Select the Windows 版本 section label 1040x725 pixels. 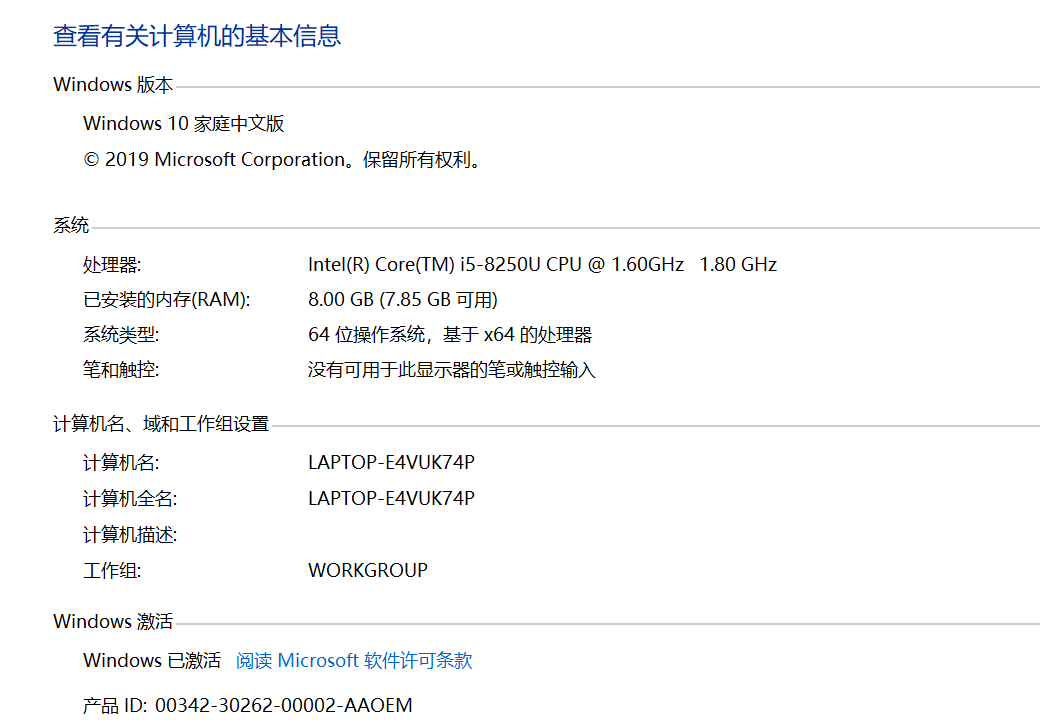click(113, 84)
